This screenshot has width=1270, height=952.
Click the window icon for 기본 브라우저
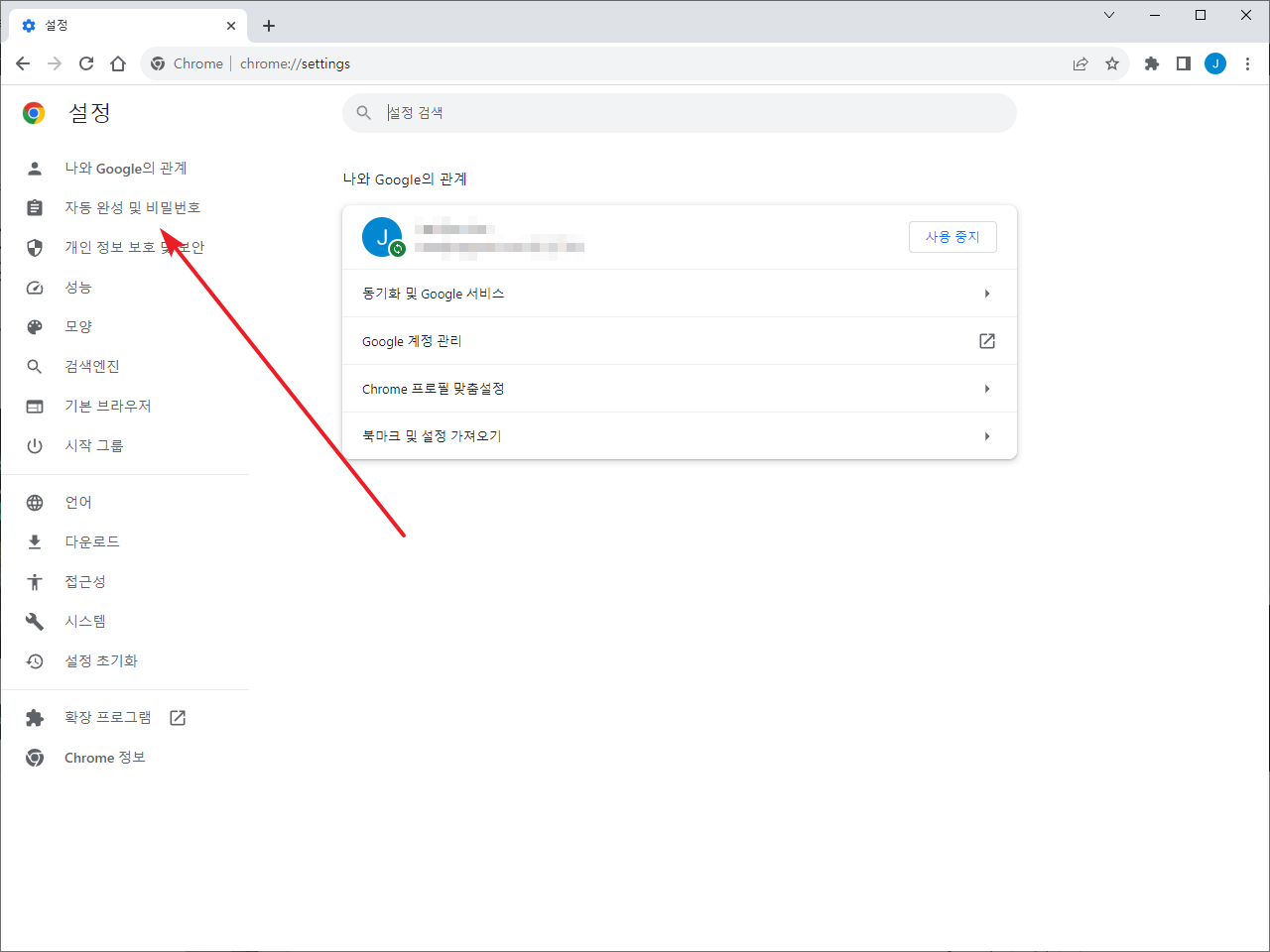click(x=35, y=407)
